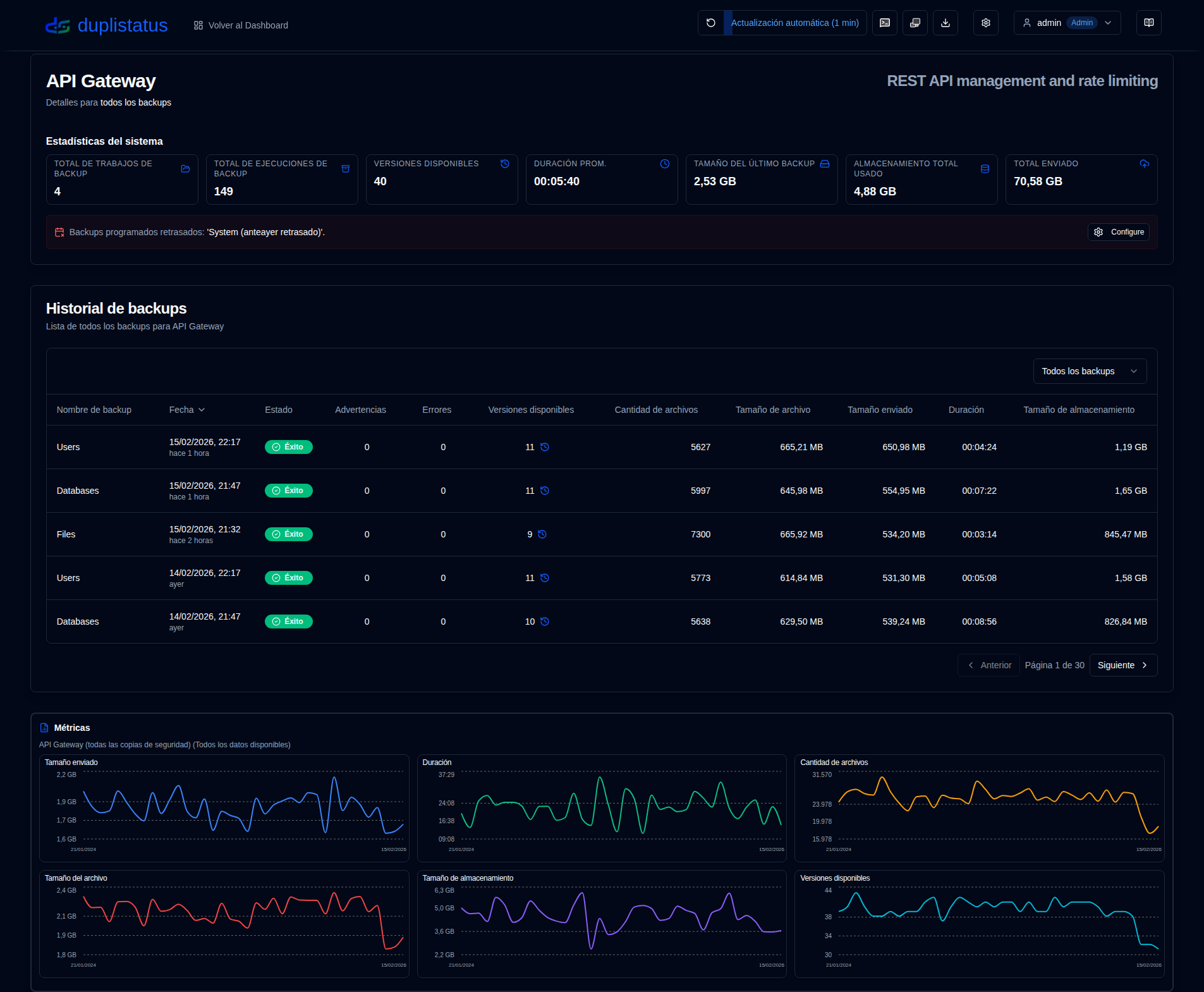Viewport: 1204px width, 992px height.
Task: Click the Anterior pagination button
Action: [988, 665]
